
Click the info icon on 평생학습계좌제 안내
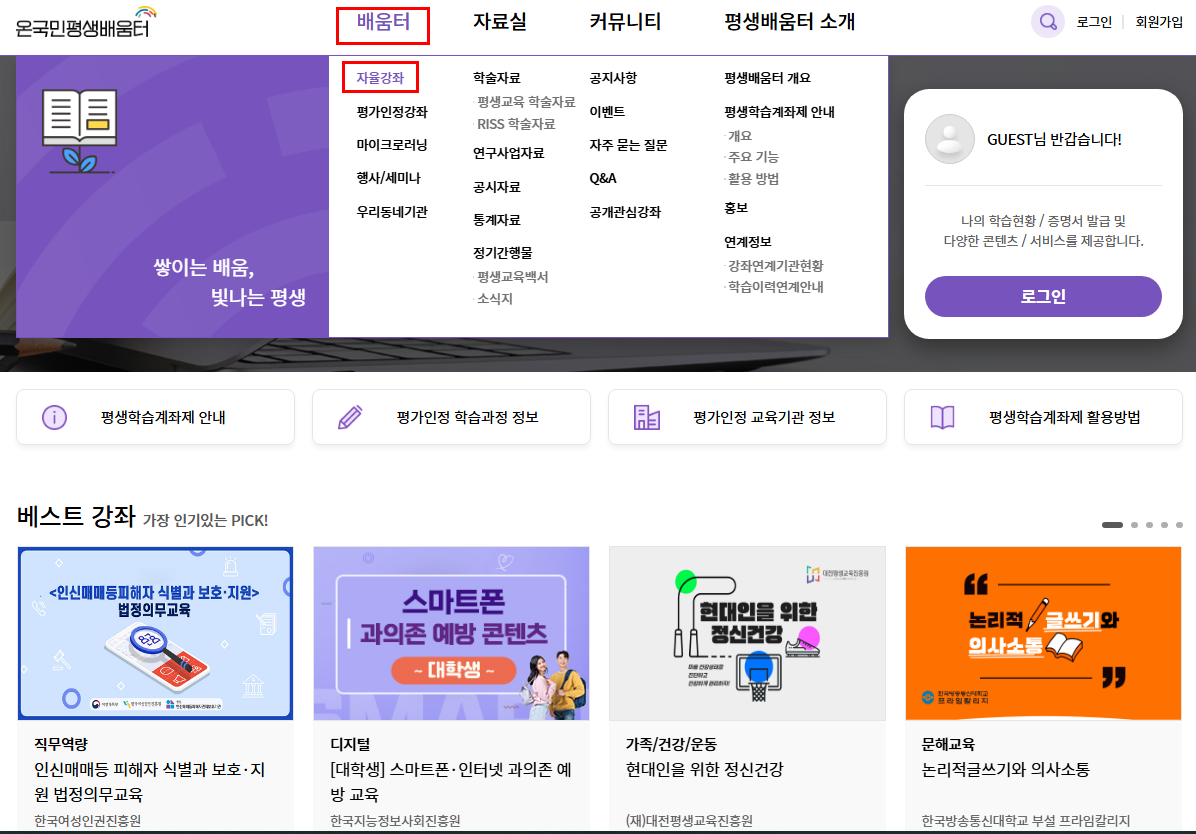pos(54,417)
